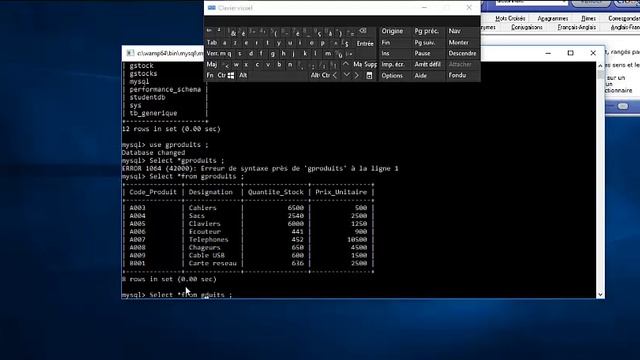This screenshot has height=360, width=640.
Task: Click the letter q key
Action: 229,53
